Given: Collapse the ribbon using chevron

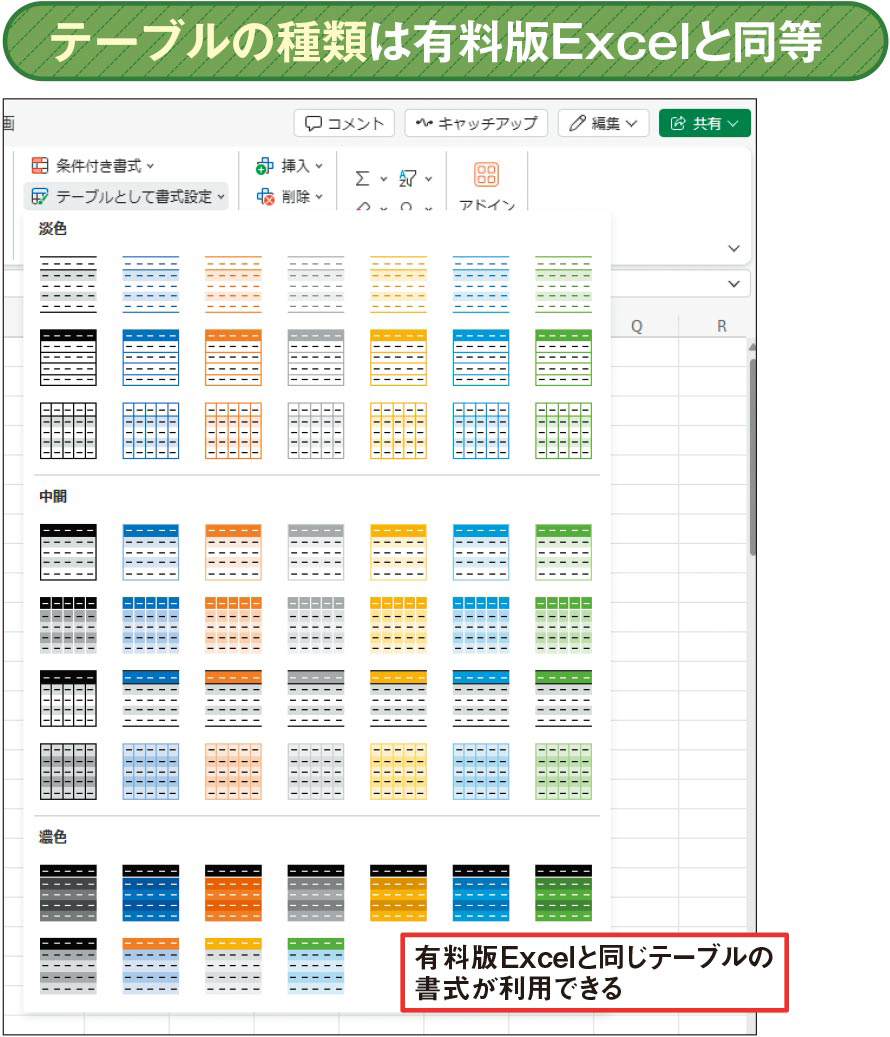Looking at the screenshot, I should (x=733, y=249).
